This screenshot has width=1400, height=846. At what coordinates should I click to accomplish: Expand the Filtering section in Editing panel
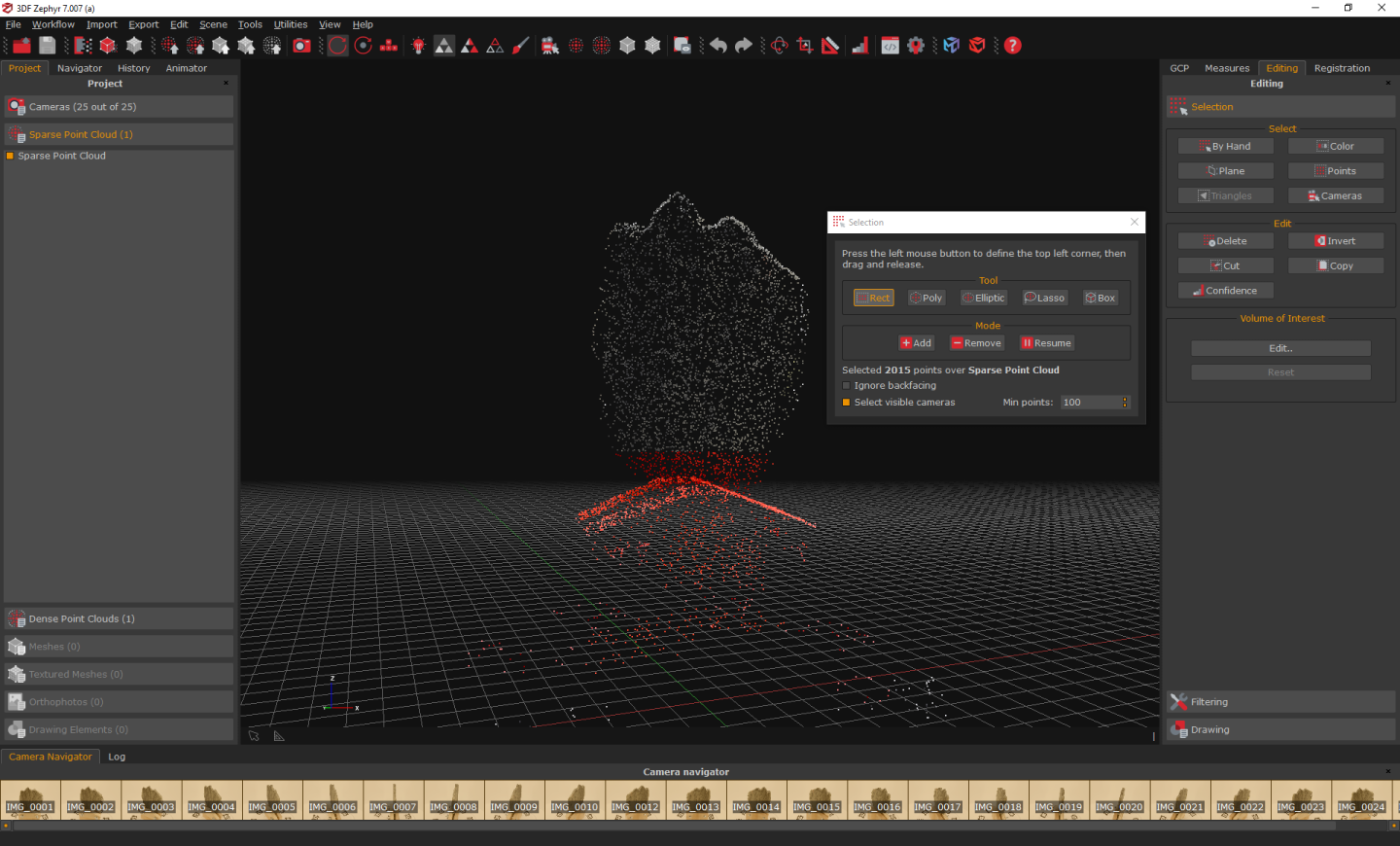tap(1280, 702)
